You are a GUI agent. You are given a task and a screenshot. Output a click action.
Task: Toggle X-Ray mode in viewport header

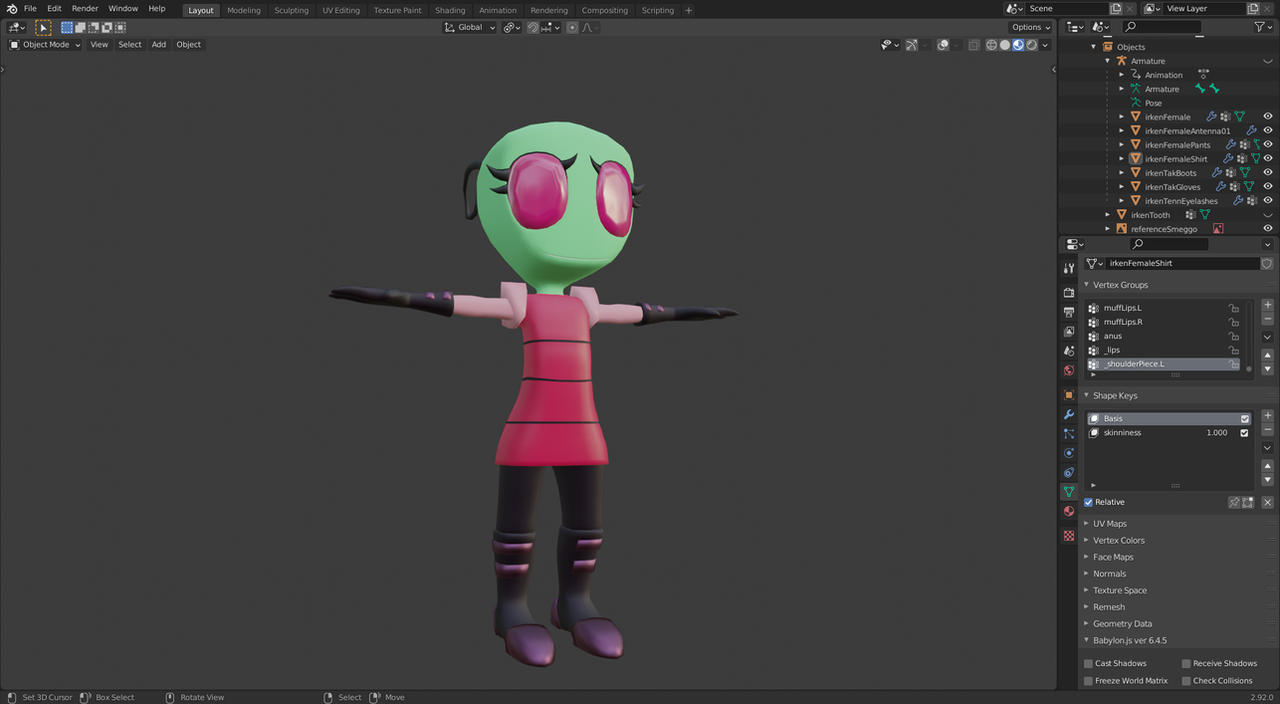point(973,44)
